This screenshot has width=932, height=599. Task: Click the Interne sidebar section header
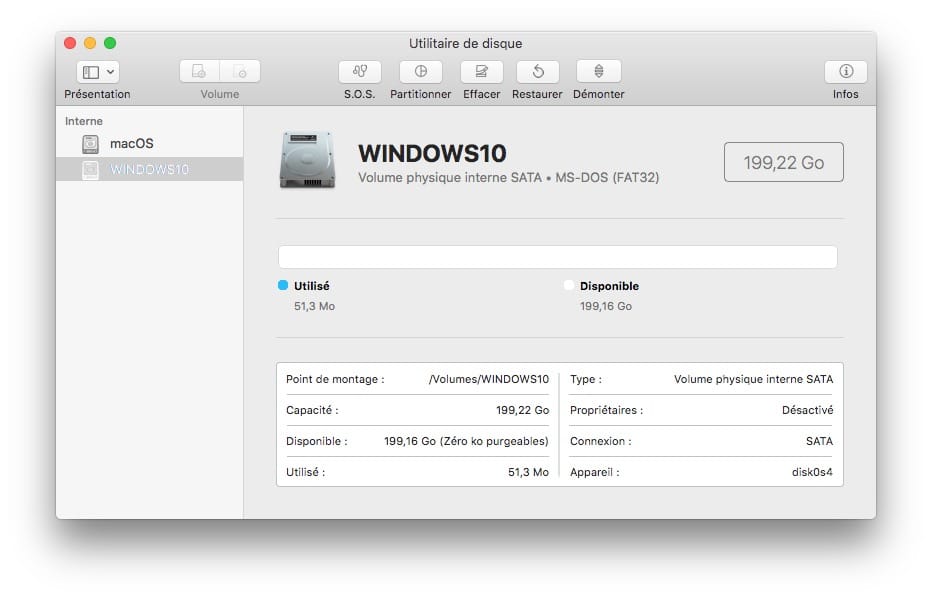click(x=84, y=121)
